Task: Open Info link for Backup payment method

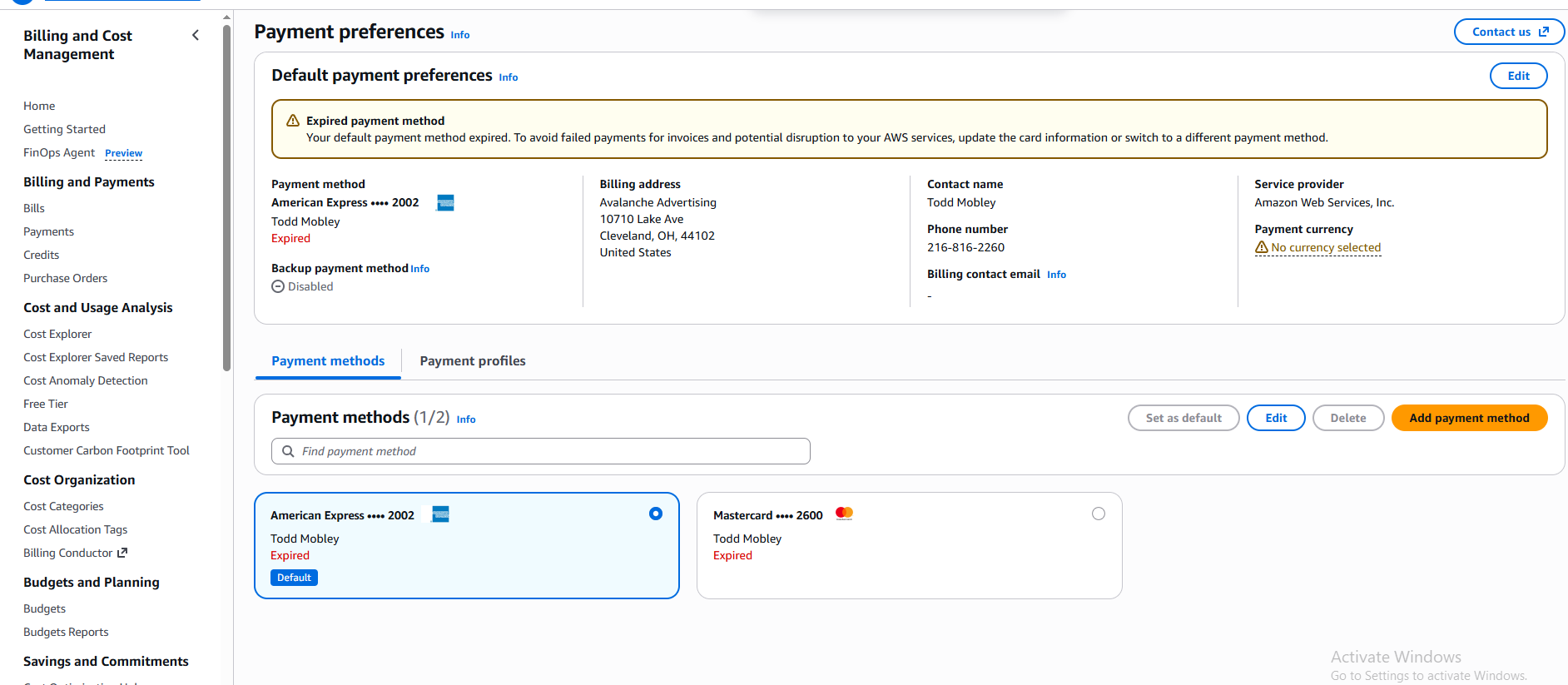Action: point(420,269)
